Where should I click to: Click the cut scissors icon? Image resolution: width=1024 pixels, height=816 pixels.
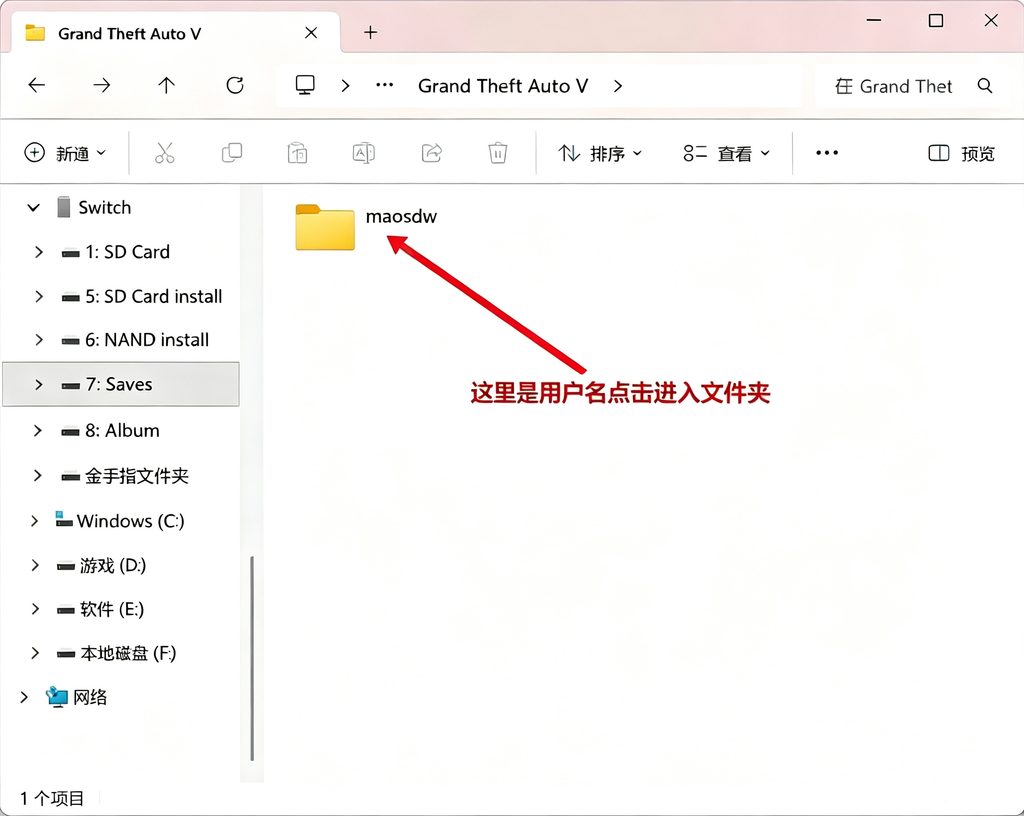pos(165,153)
